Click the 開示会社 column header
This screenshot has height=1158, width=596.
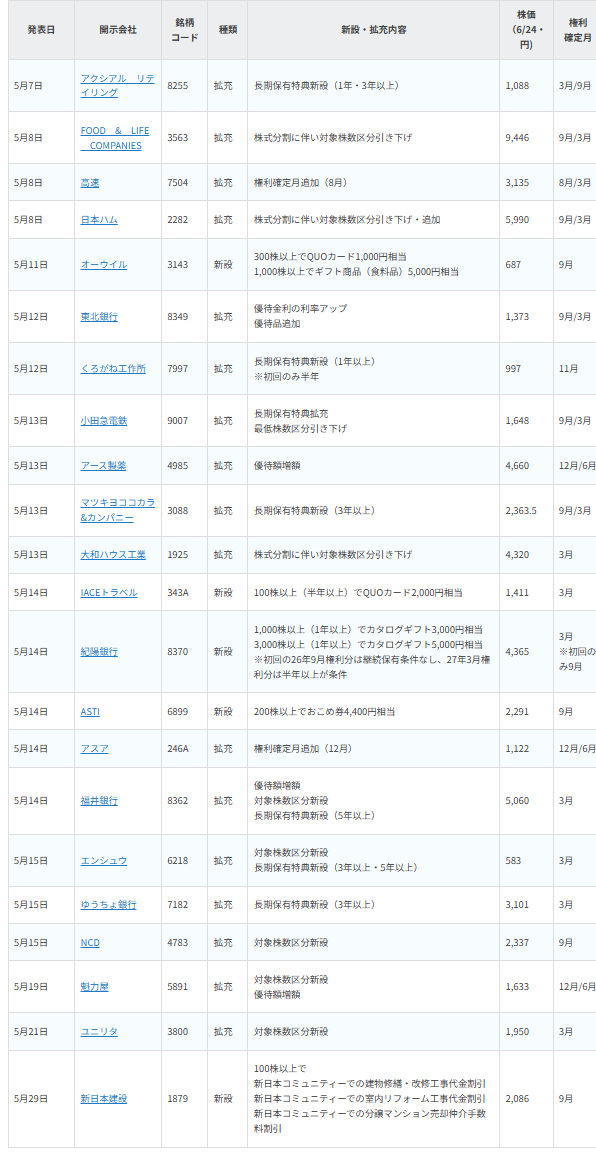tap(118, 30)
